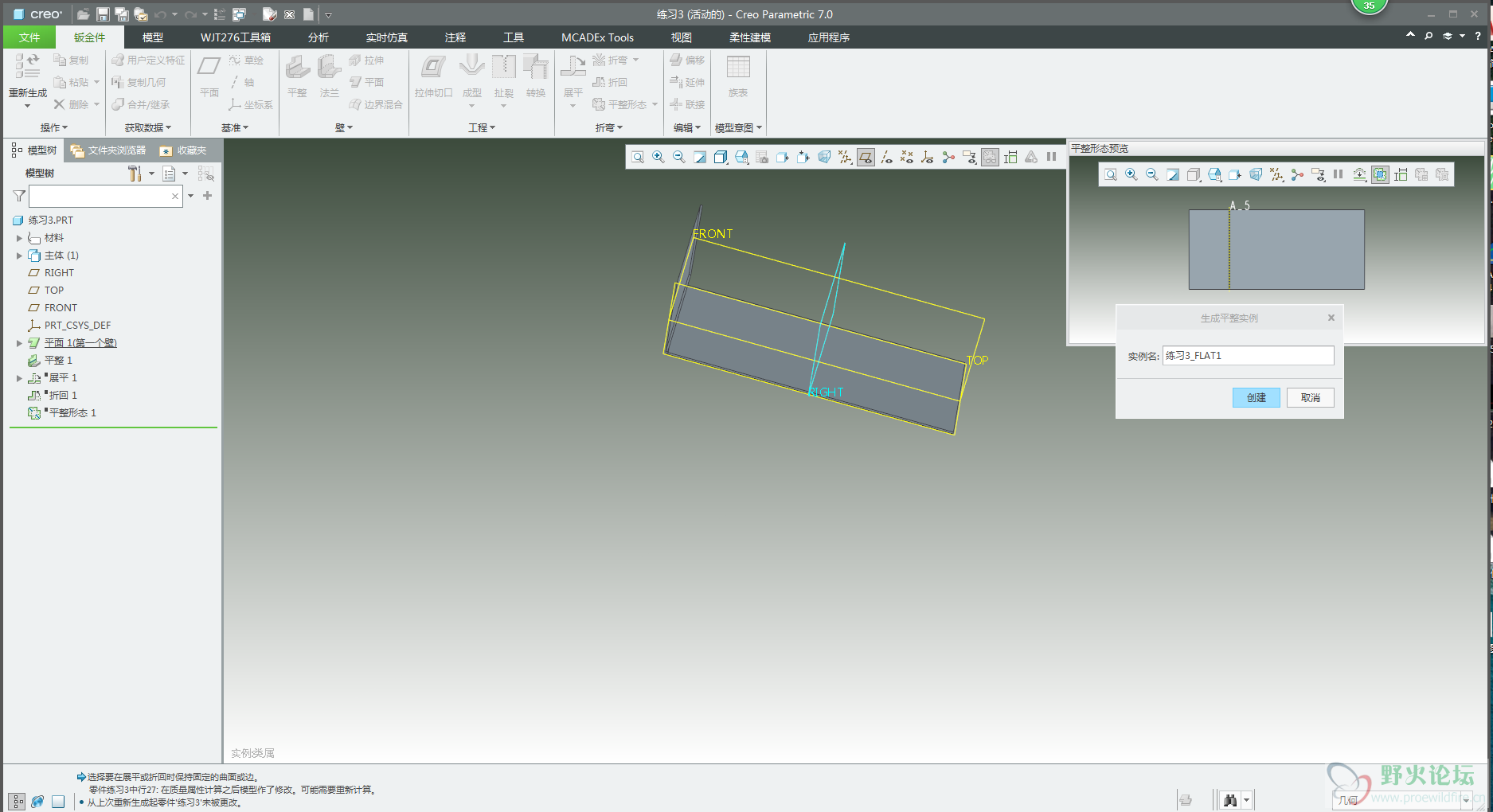This screenshot has width=1493, height=812.
Task: Click the Refit icon in the main view toolbar
Action: click(x=638, y=158)
